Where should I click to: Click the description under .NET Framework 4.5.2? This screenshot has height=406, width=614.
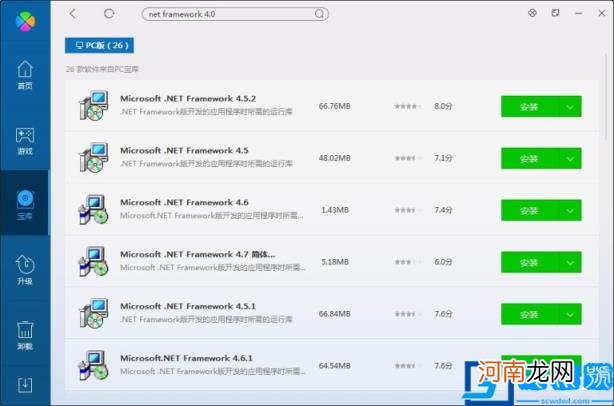pyautogui.click(x=206, y=112)
